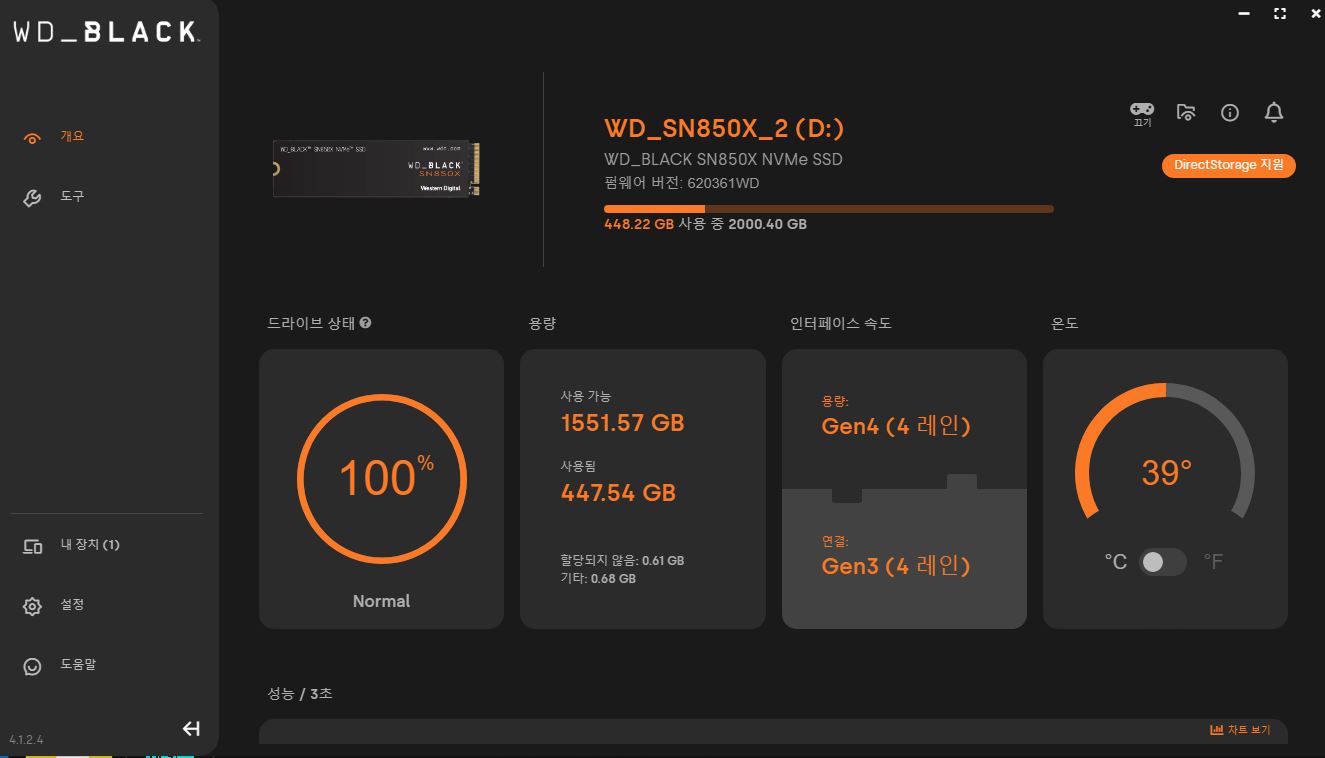Click WD_BLACK SN850X NVMe SSD model text
This screenshot has width=1325, height=758.
[723, 159]
